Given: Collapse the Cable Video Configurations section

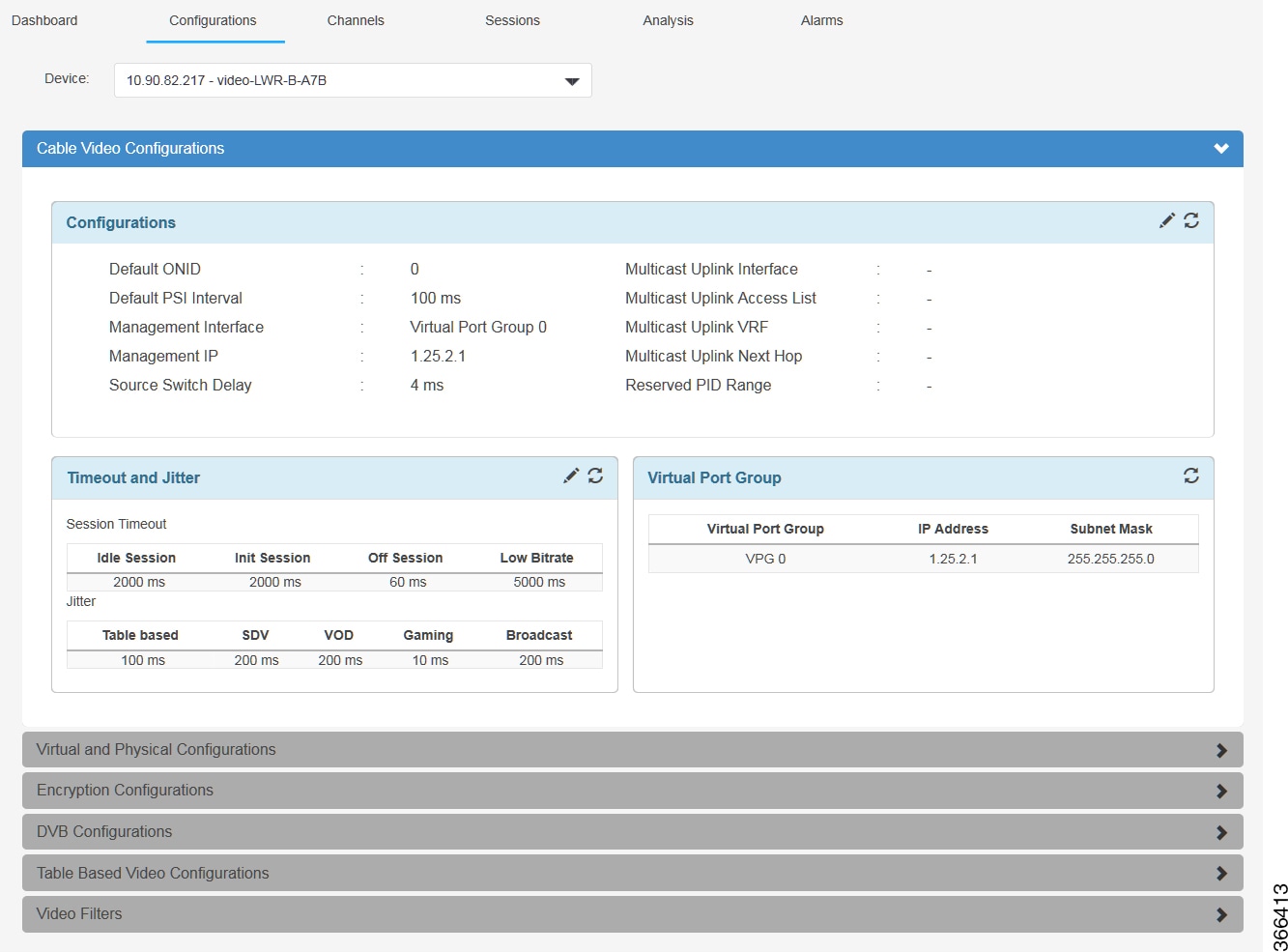Looking at the screenshot, I should pos(1221,148).
